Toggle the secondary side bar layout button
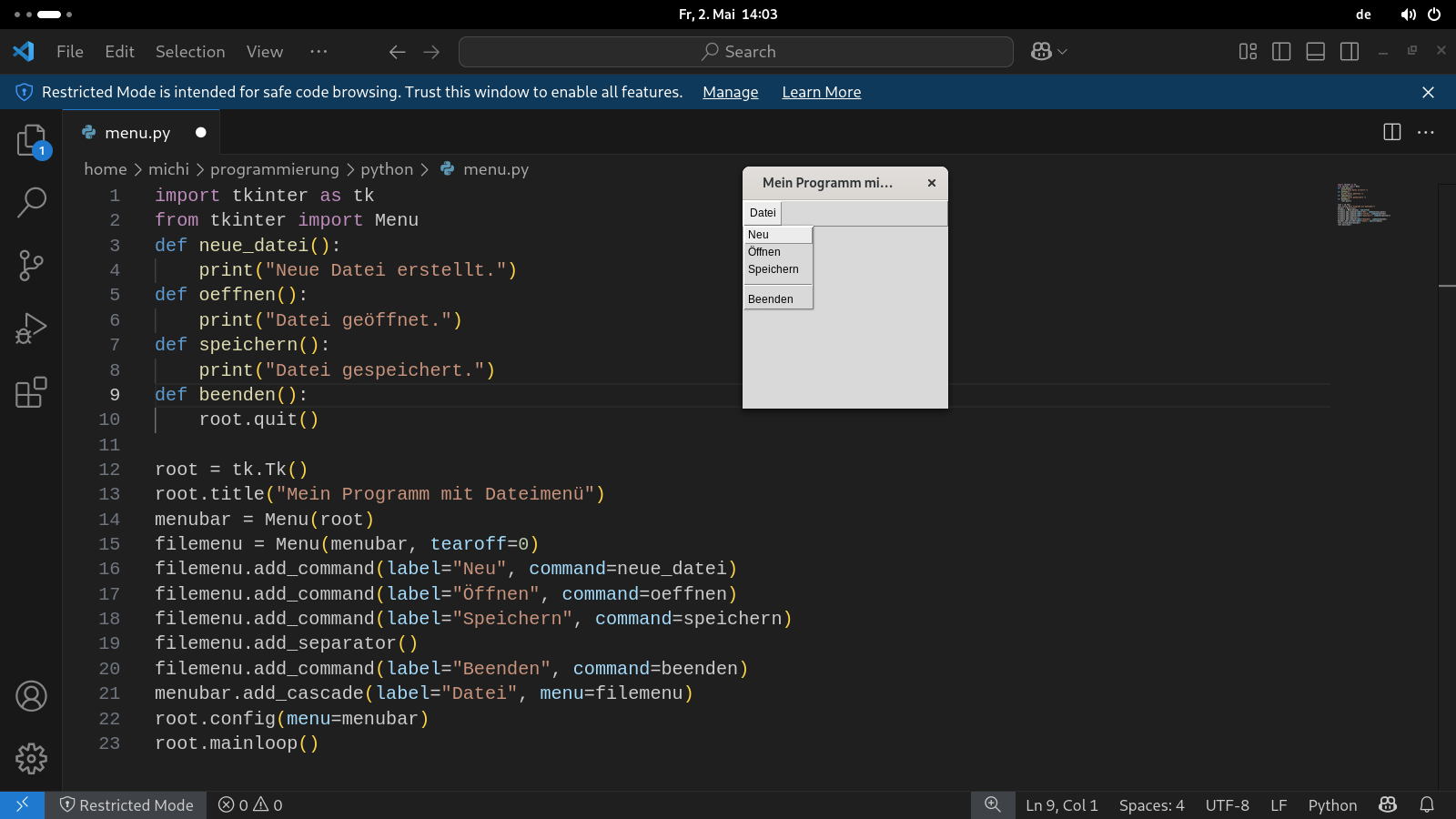Image resolution: width=1456 pixels, height=819 pixels. (1350, 52)
